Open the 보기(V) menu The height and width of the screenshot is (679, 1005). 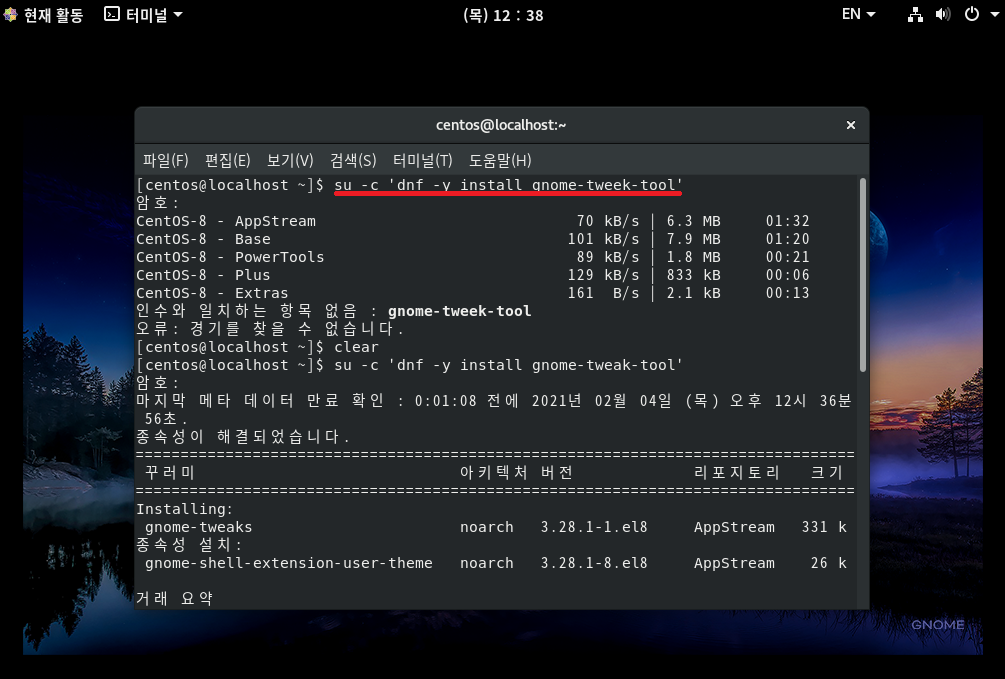pos(290,160)
